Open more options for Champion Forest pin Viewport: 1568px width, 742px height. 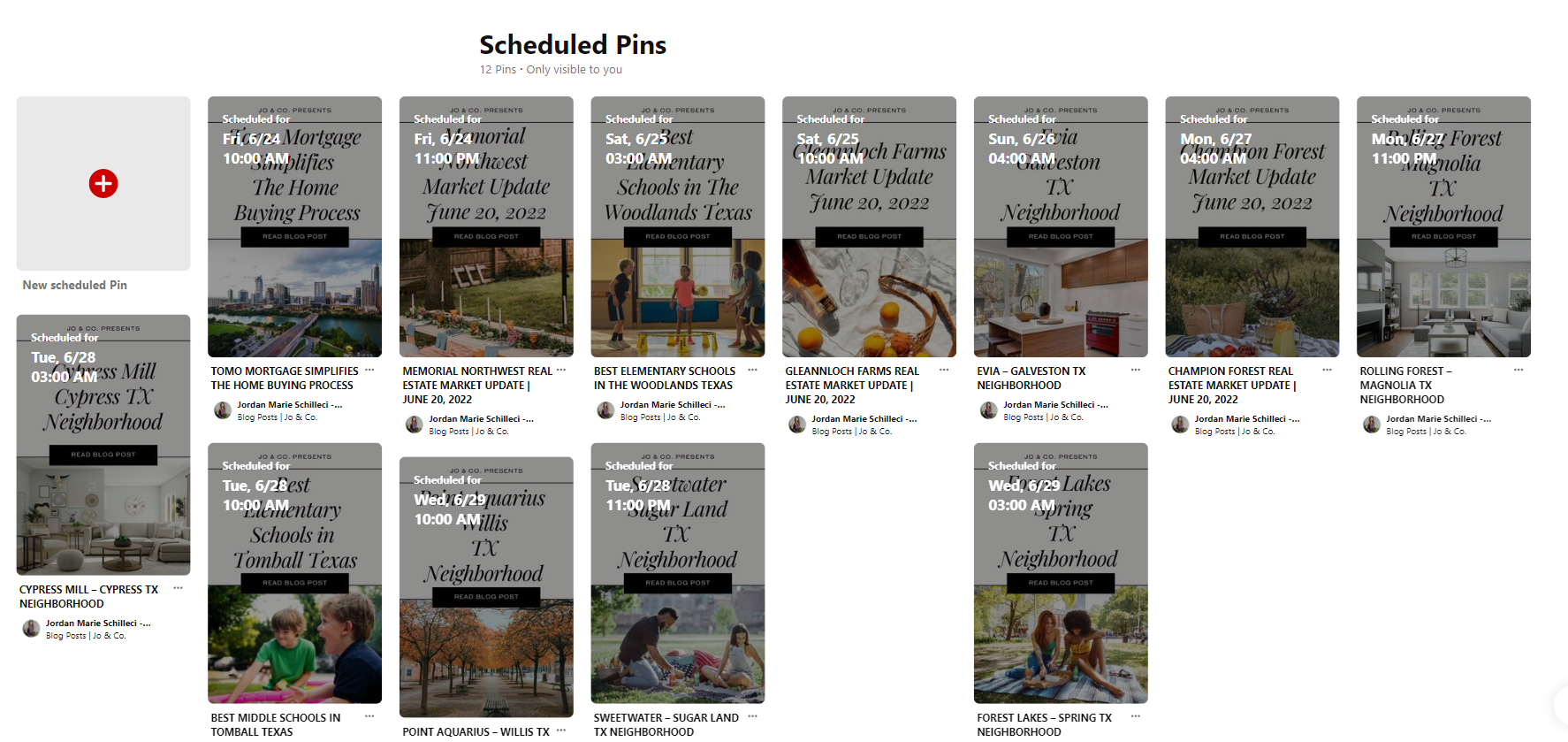point(1327,371)
